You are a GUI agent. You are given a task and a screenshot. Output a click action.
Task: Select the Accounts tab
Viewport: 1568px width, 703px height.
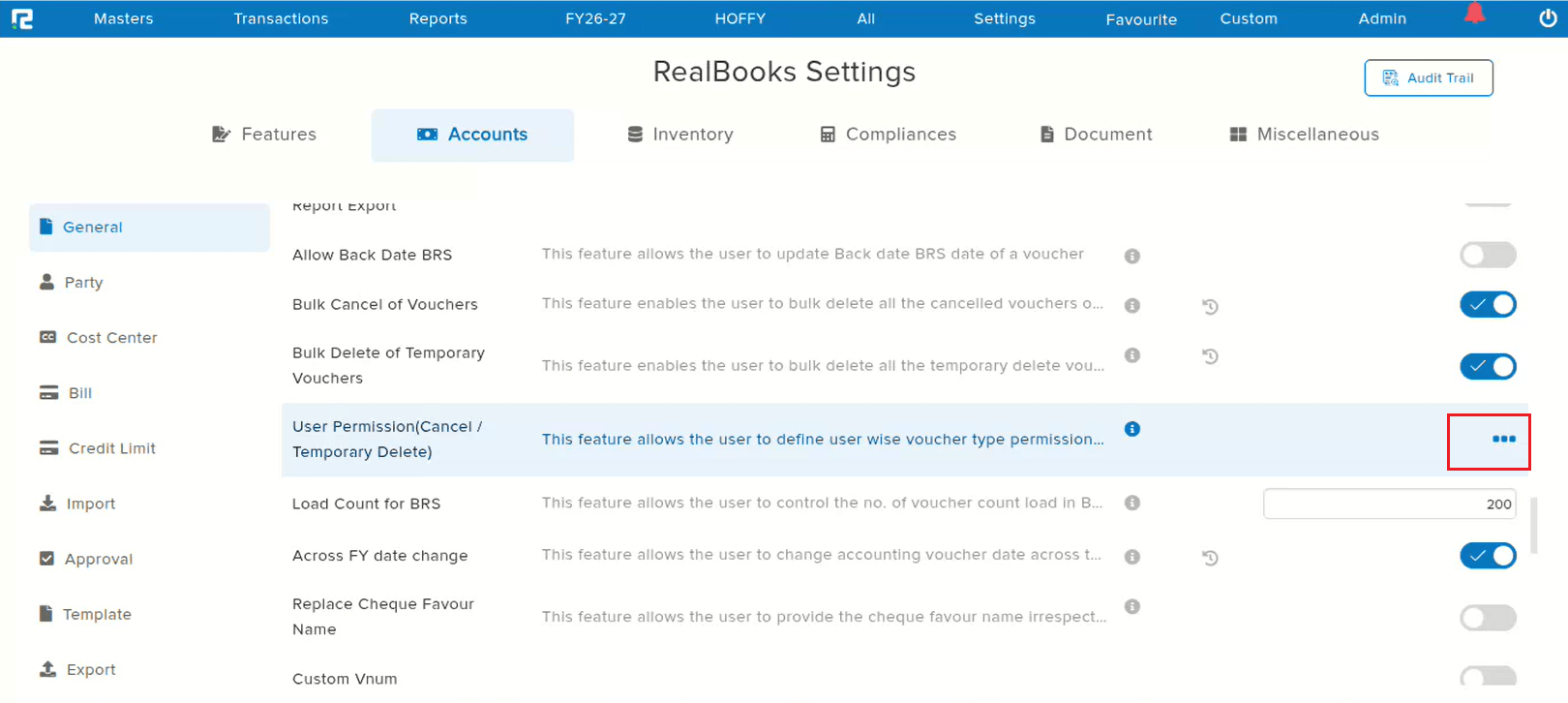tap(472, 135)
